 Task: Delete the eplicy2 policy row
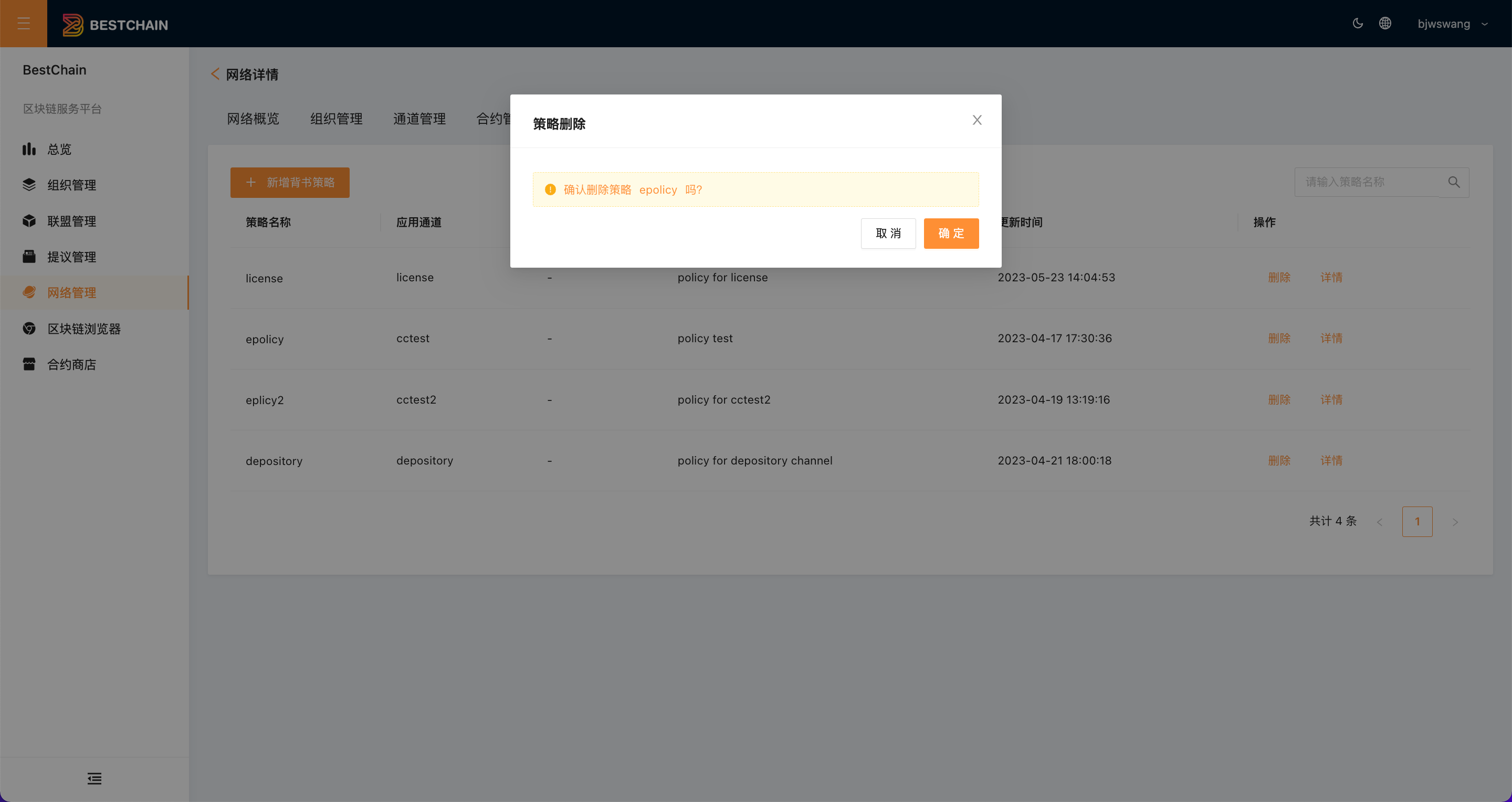pyautogui.click(x=1279, y=399)
